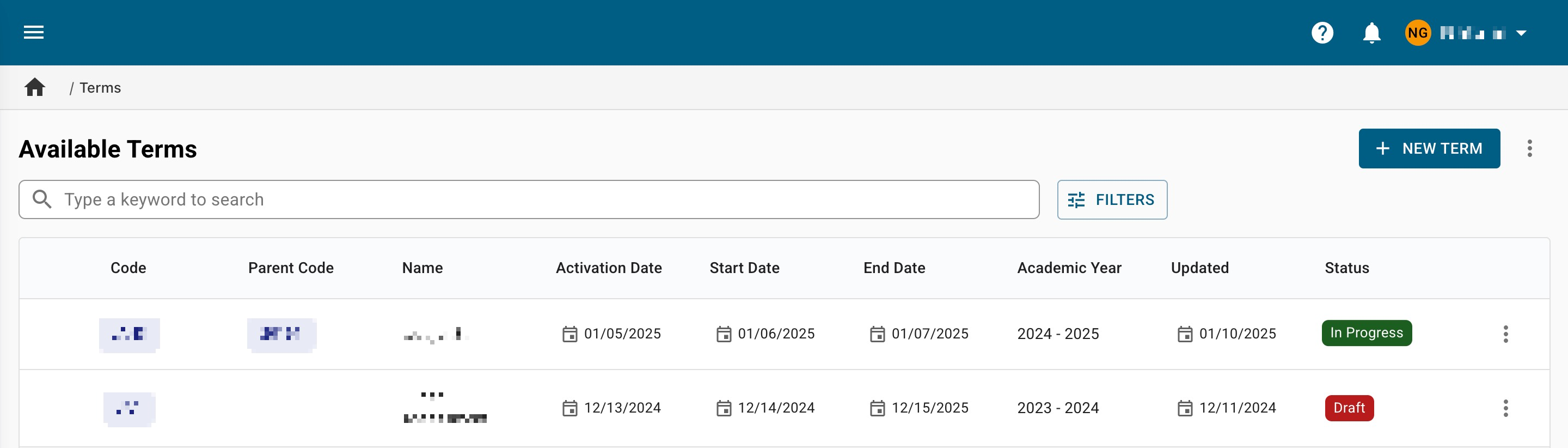
Task: Click the NEW TERM button
Action: pos(1429,149)
